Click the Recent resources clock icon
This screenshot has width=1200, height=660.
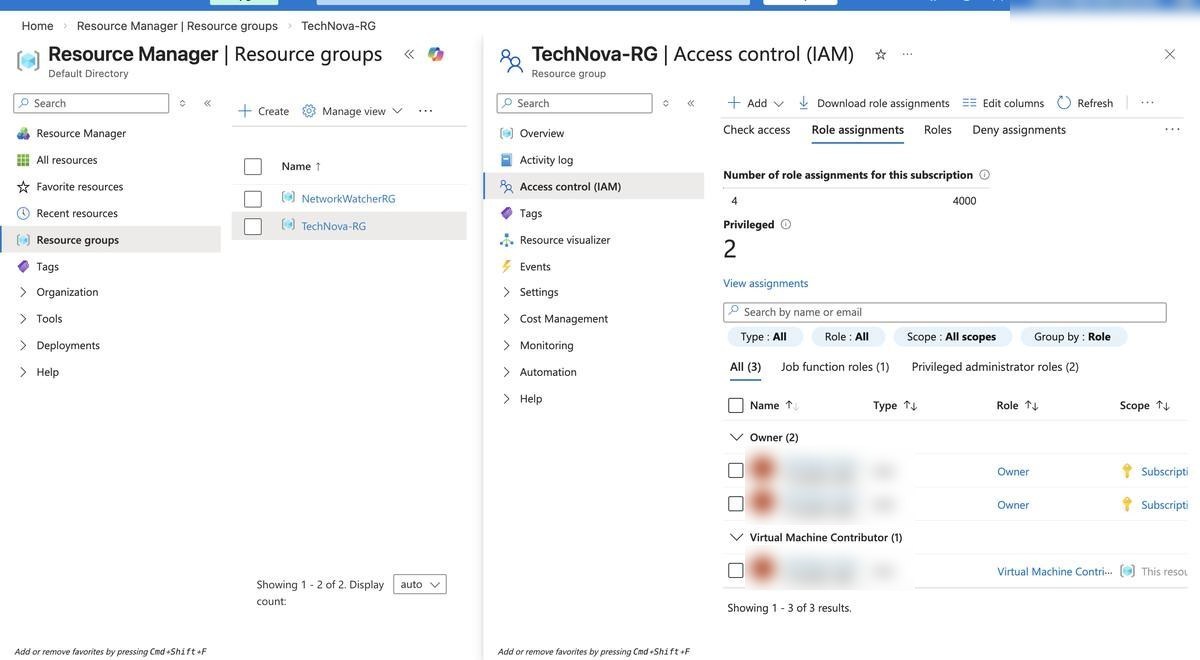point(23,213)
